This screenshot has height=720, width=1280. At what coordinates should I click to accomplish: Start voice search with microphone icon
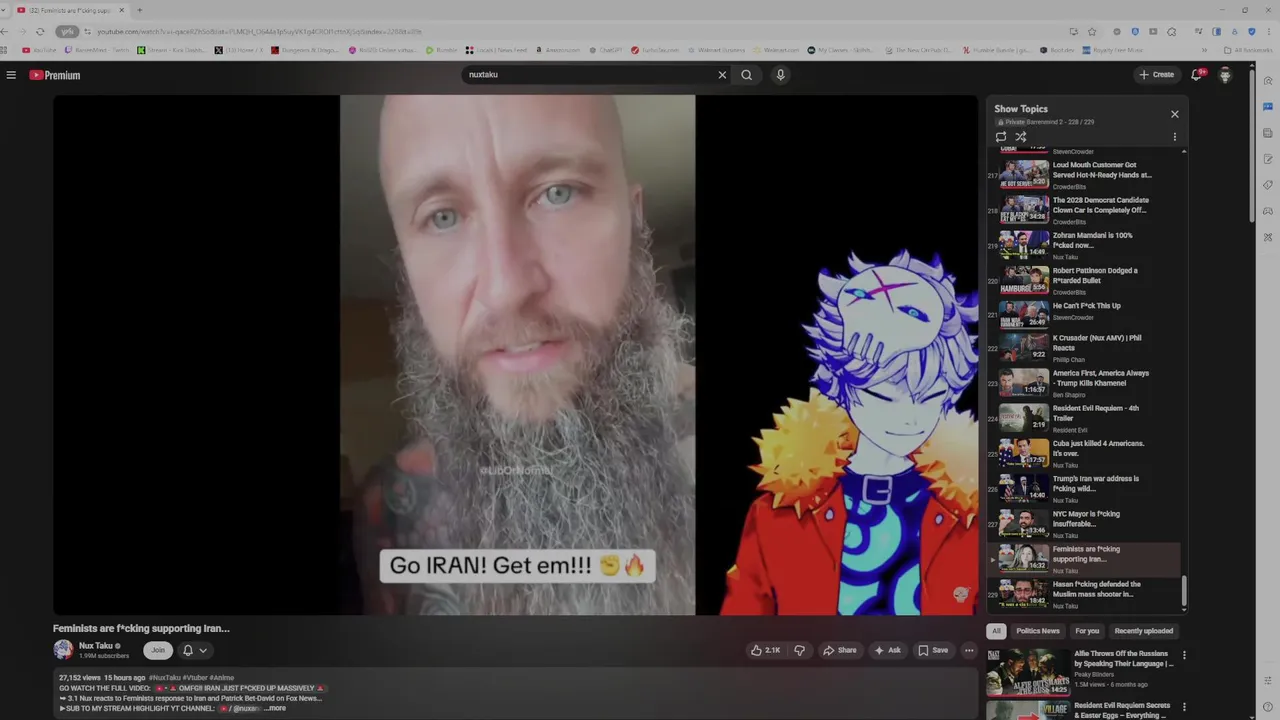(780, 75)
